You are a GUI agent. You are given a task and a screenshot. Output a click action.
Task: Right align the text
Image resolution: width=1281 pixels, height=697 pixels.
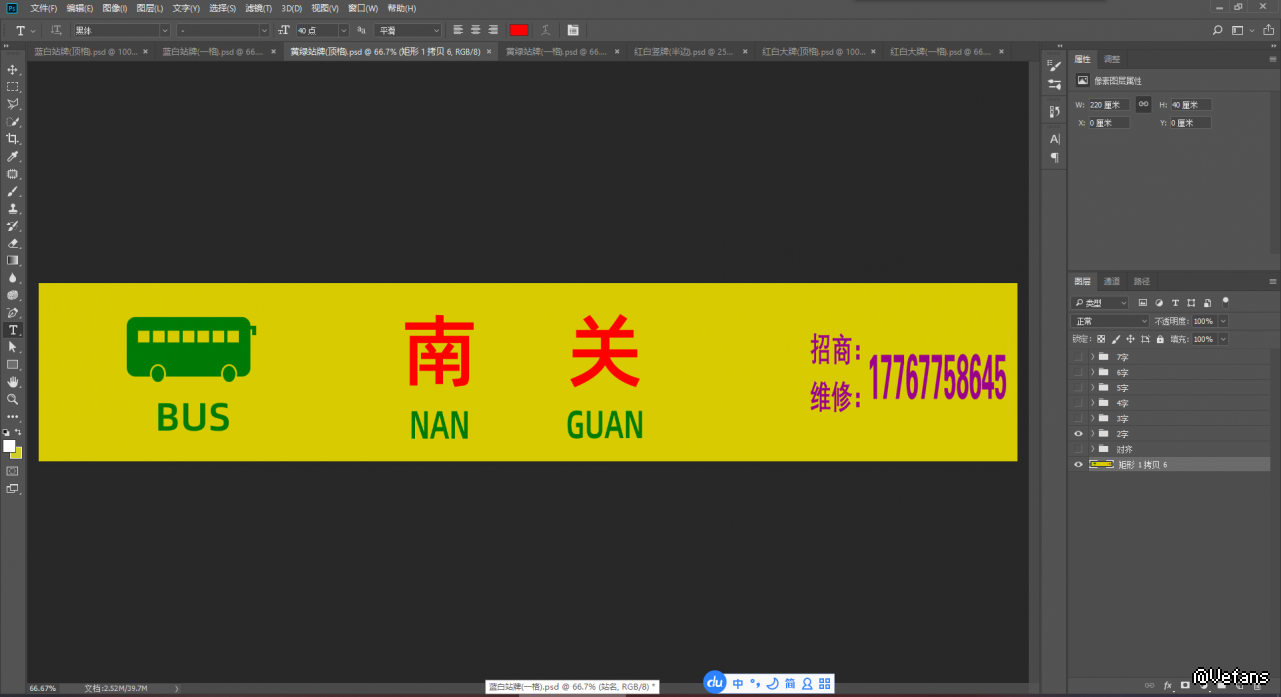493,30
